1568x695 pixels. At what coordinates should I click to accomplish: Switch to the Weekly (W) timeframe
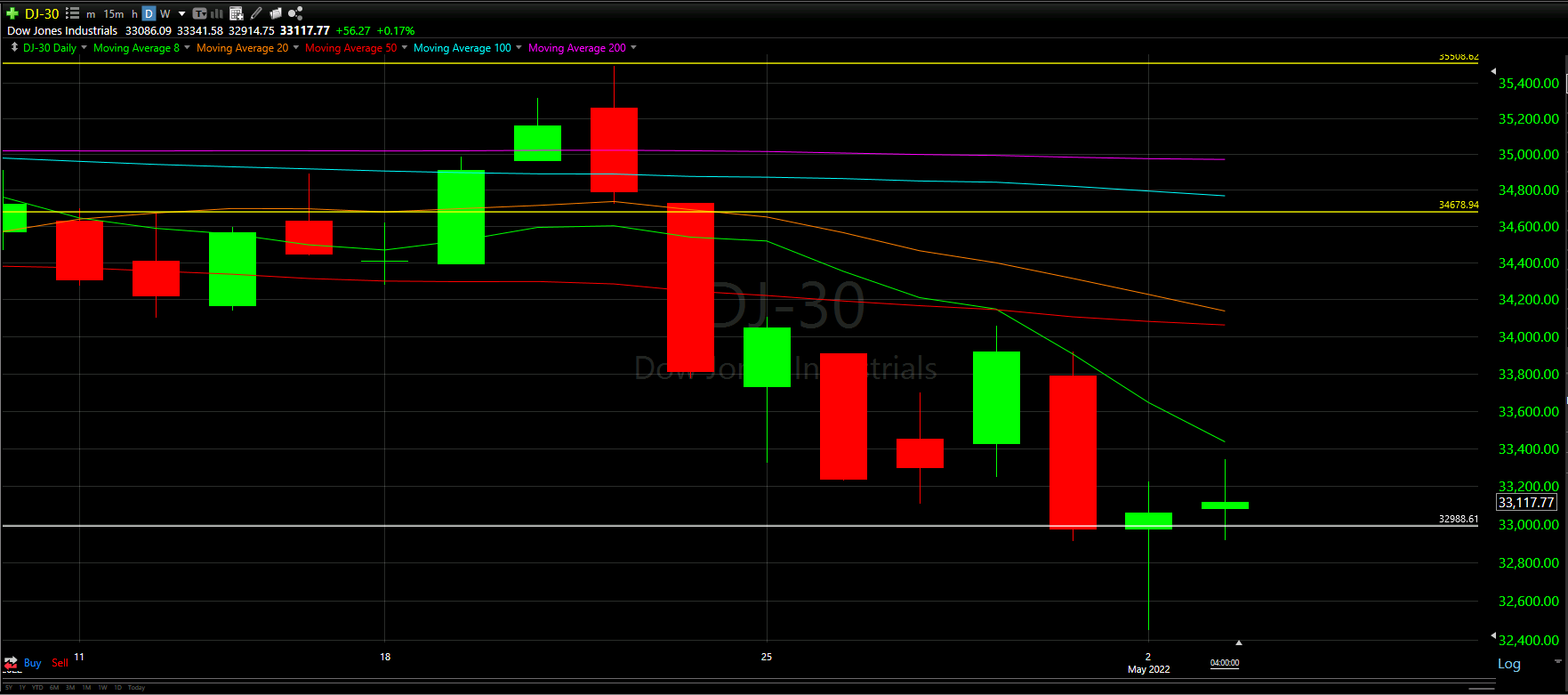pos(165,14)
